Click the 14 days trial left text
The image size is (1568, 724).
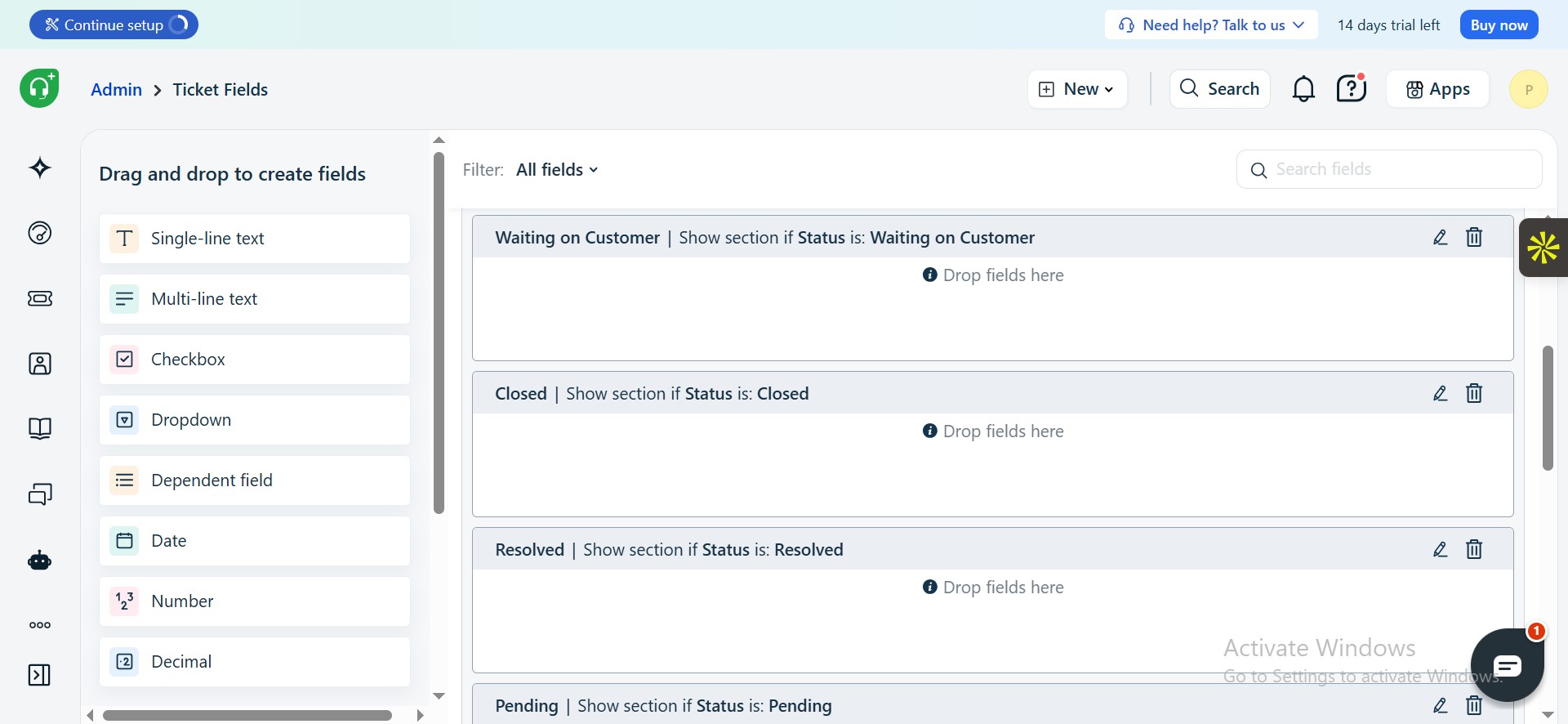pyautogui.click(x=1388, y=25)
